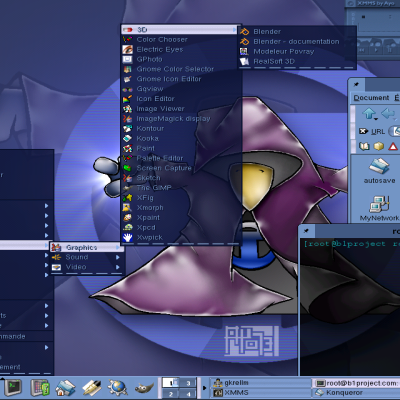Launch Palette Editor from Graphics menu

point(180,158)
